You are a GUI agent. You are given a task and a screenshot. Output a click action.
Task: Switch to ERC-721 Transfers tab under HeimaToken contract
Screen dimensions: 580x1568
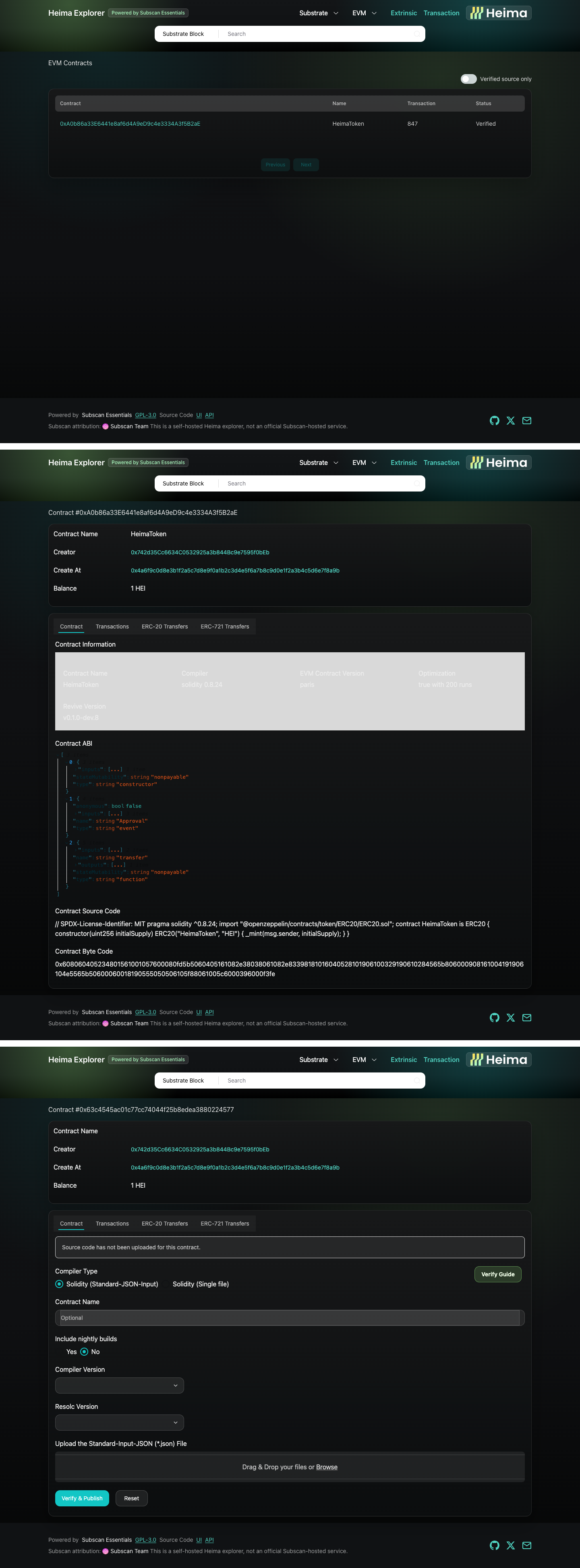225,626
